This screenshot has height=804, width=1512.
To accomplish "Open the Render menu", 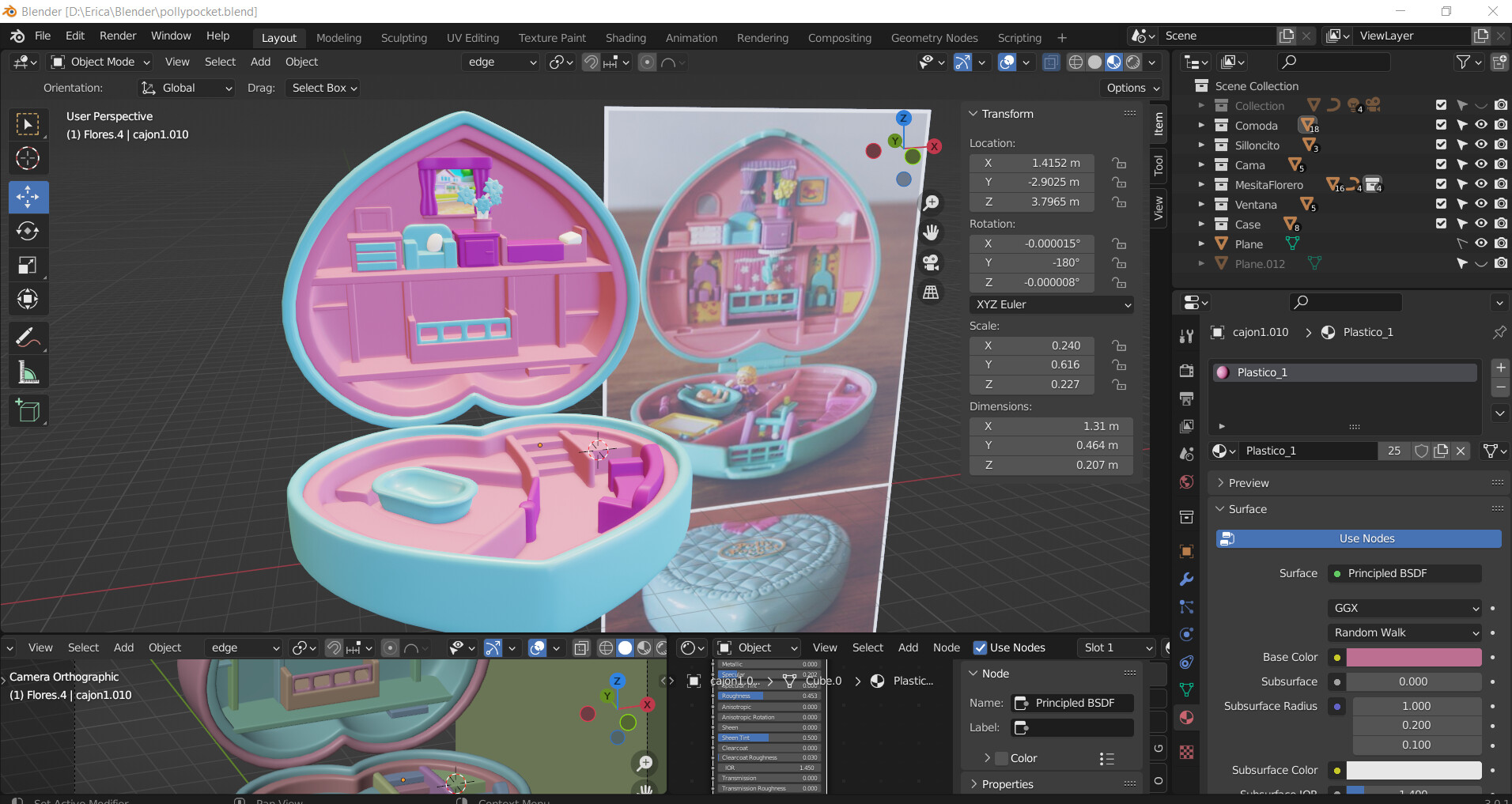I will (x=118, y=36).
